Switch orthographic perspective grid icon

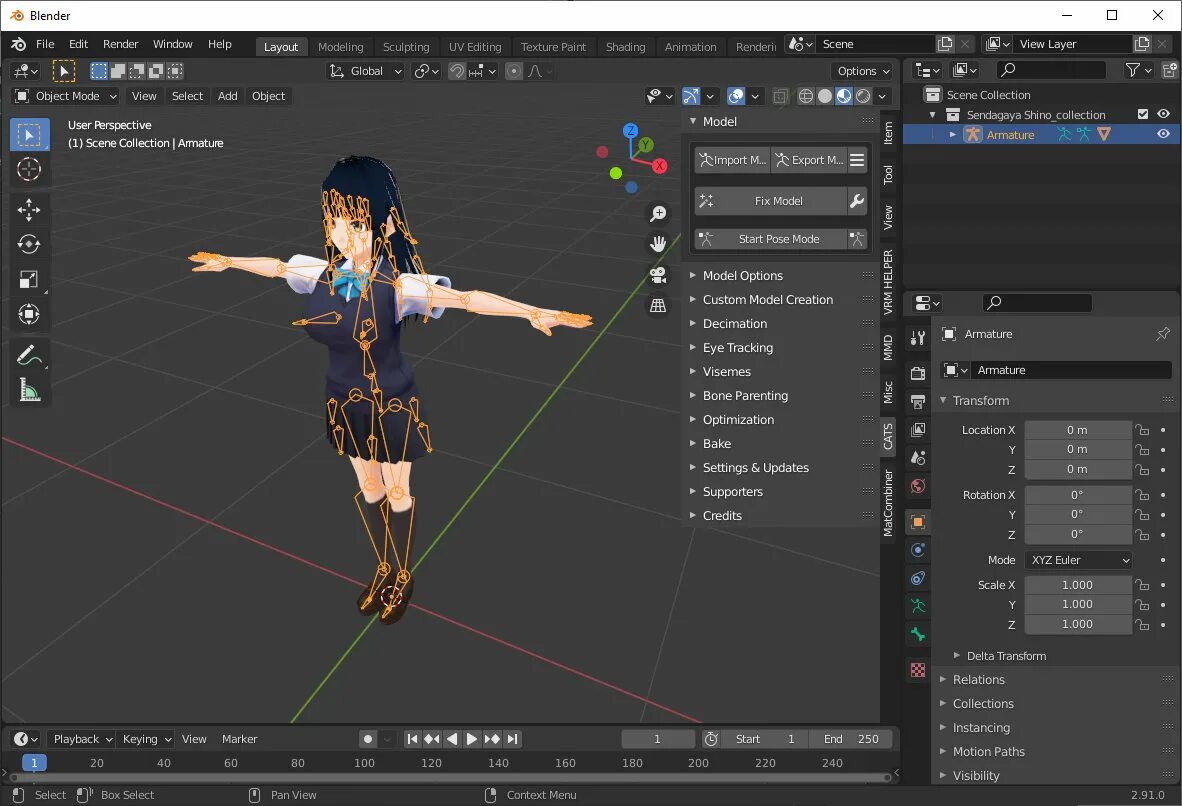tap(658, 305)
